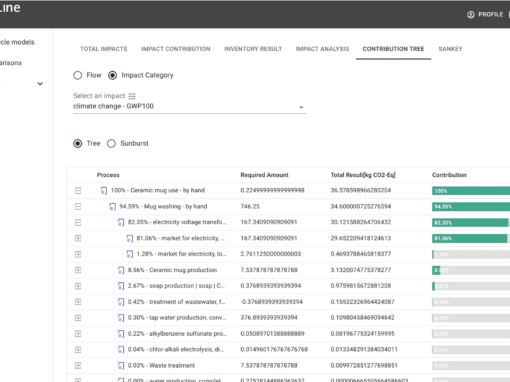Click process icon of soap production row

coord(121,286)
